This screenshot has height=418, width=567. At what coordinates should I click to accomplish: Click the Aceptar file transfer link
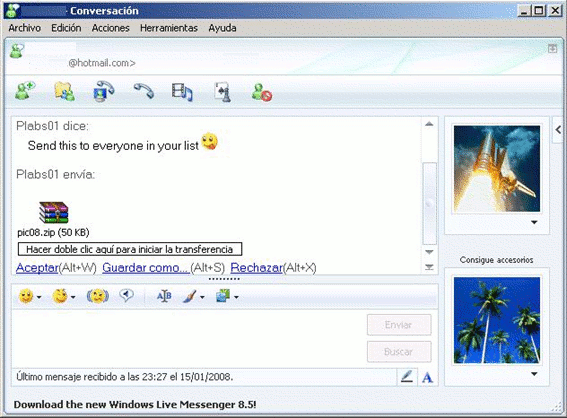pyautogui.click(x=37, y=268)
